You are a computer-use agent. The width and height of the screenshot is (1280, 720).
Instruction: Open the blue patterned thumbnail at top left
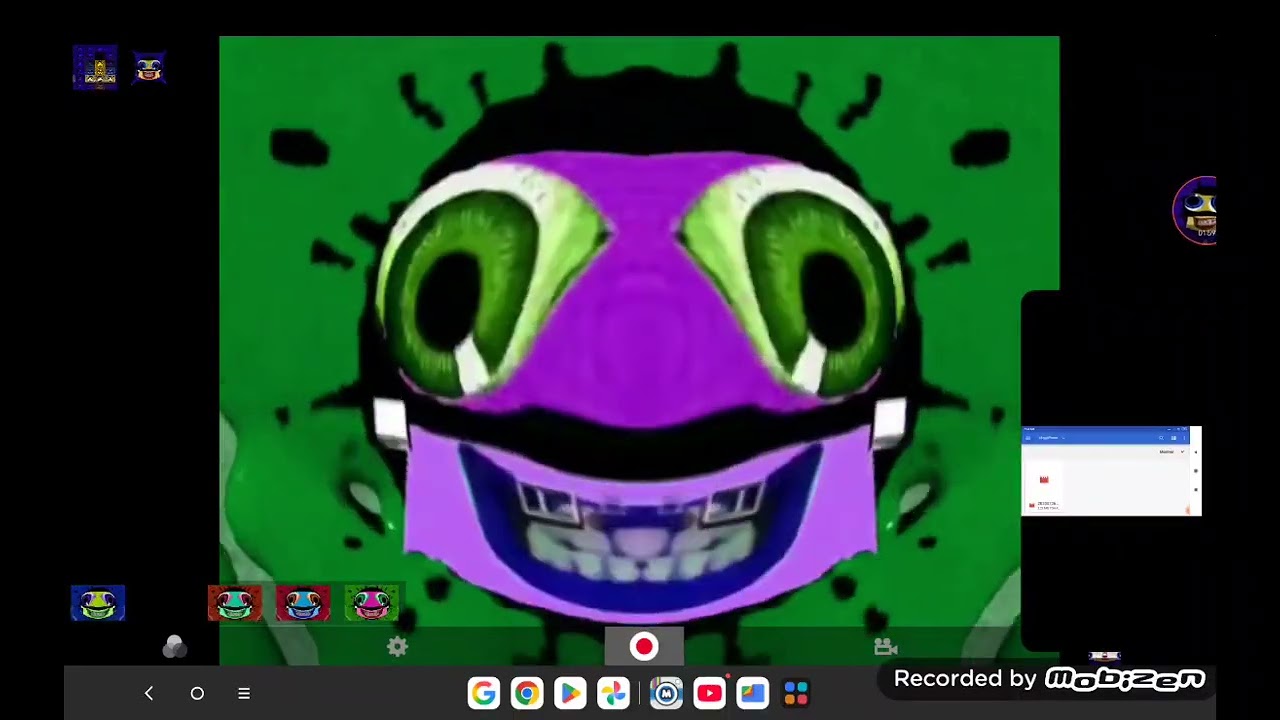point(95,67)
